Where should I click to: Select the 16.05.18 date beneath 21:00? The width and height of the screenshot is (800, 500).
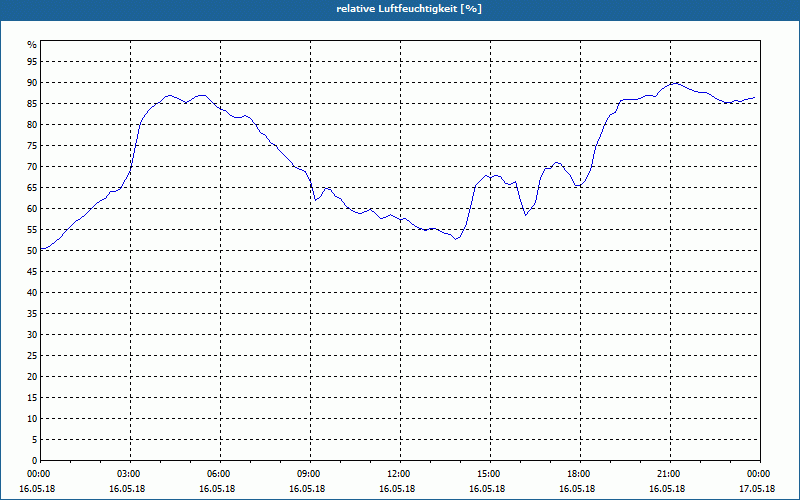[x=667, y=489]
